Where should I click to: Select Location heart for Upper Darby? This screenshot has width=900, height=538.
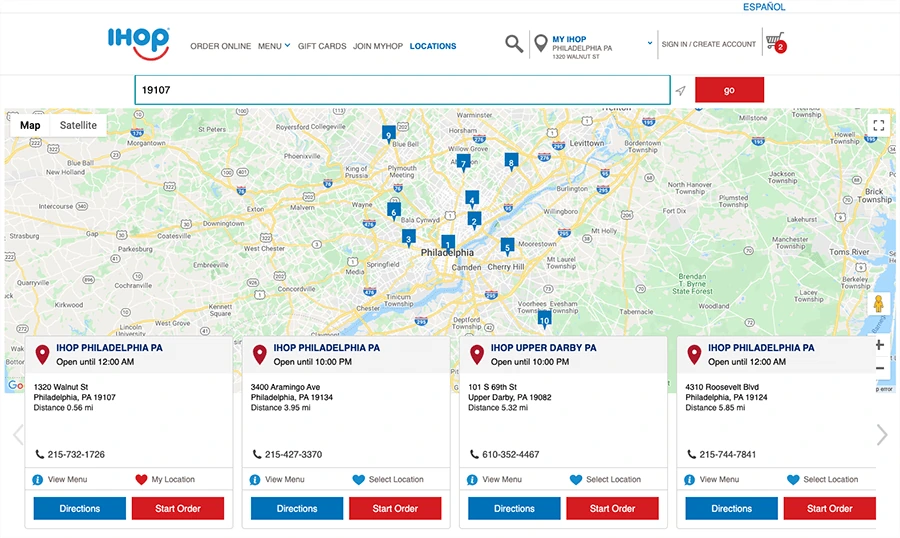[576, 479]
